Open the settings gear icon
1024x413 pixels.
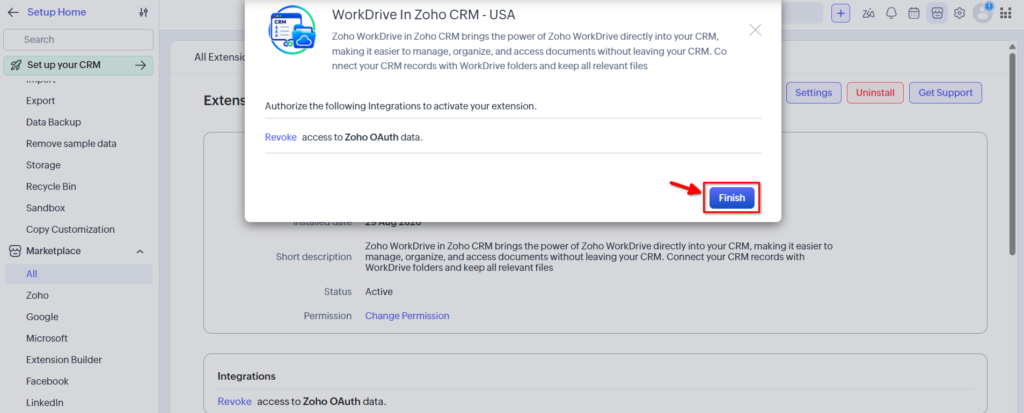959,13
